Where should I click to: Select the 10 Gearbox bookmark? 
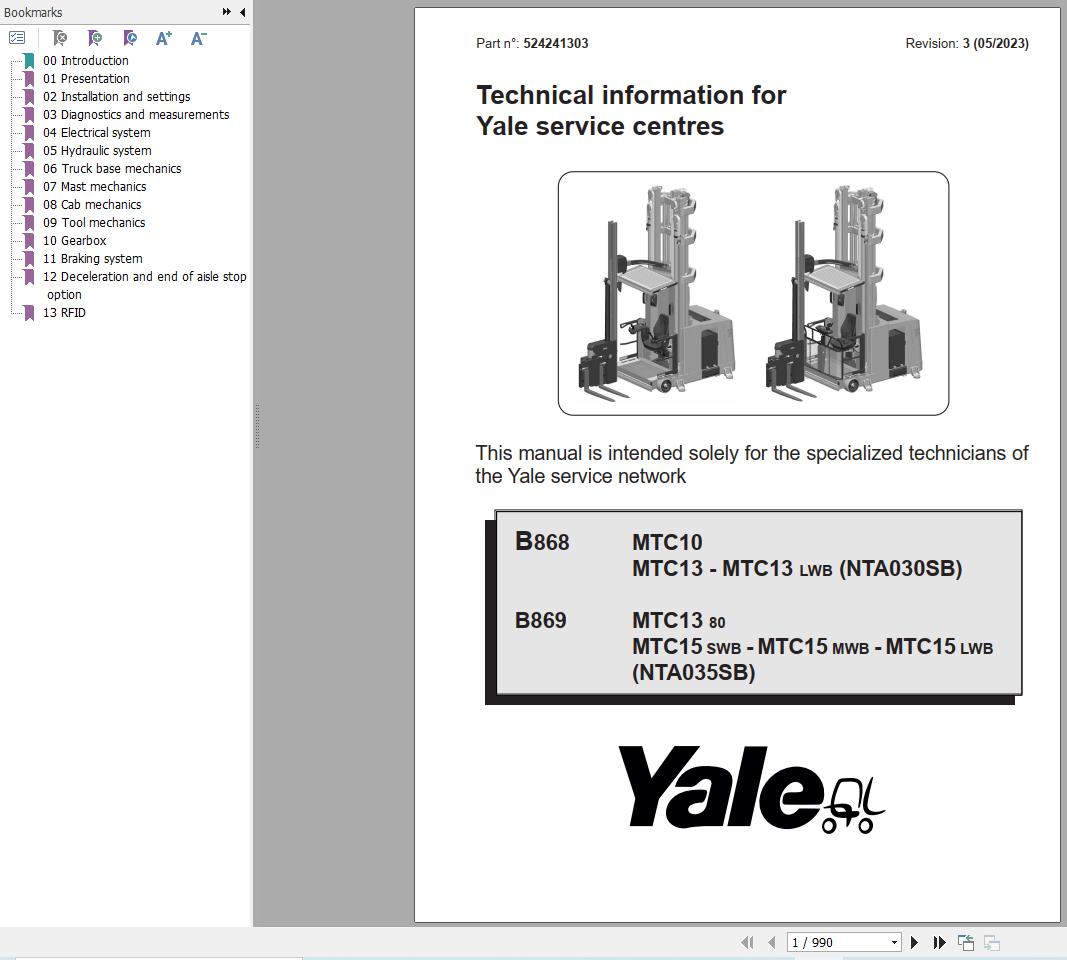[75, 240]
